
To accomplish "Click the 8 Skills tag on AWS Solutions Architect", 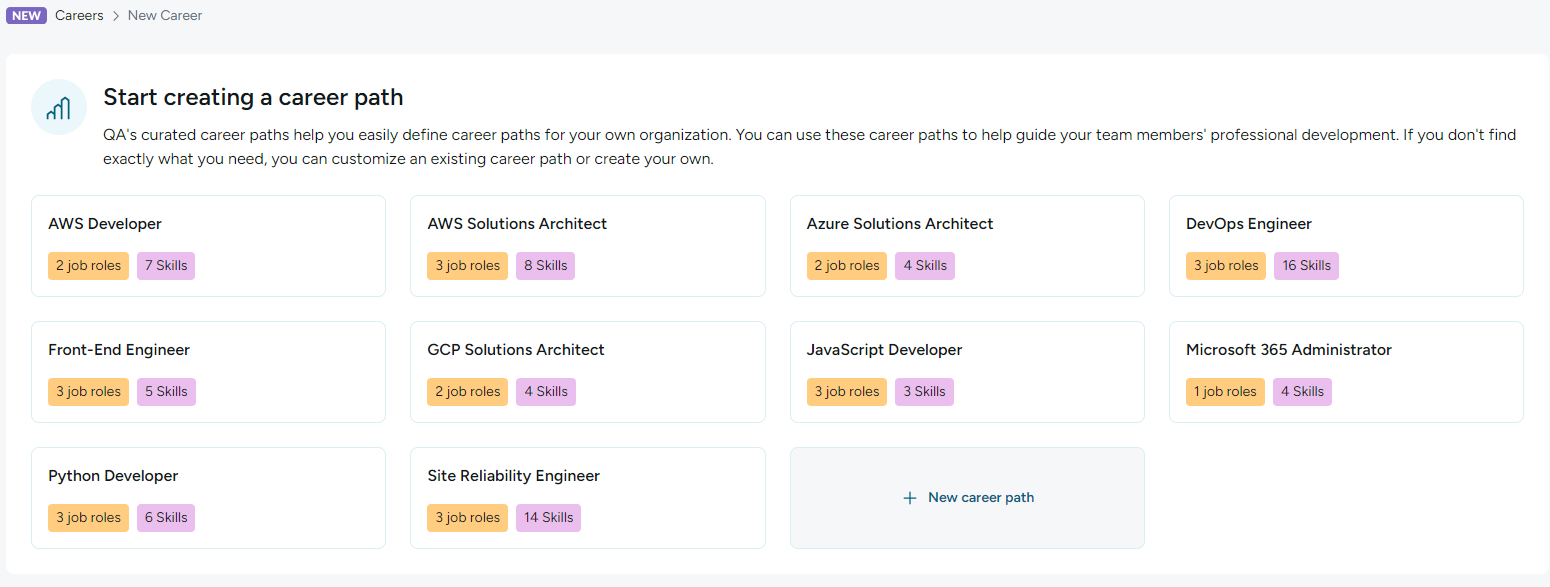I will [x=545, y=266].
